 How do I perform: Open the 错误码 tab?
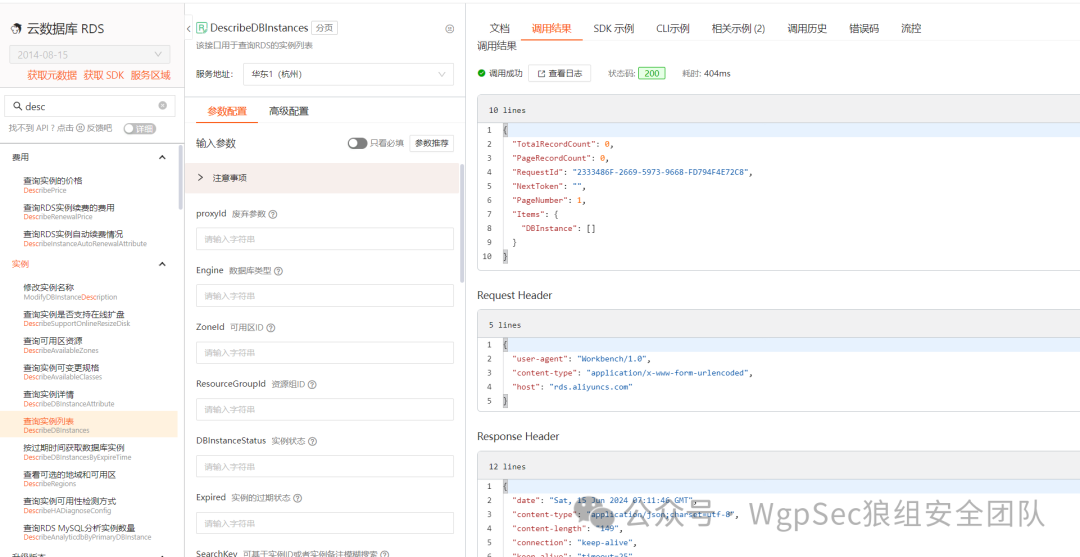point(864,28)
